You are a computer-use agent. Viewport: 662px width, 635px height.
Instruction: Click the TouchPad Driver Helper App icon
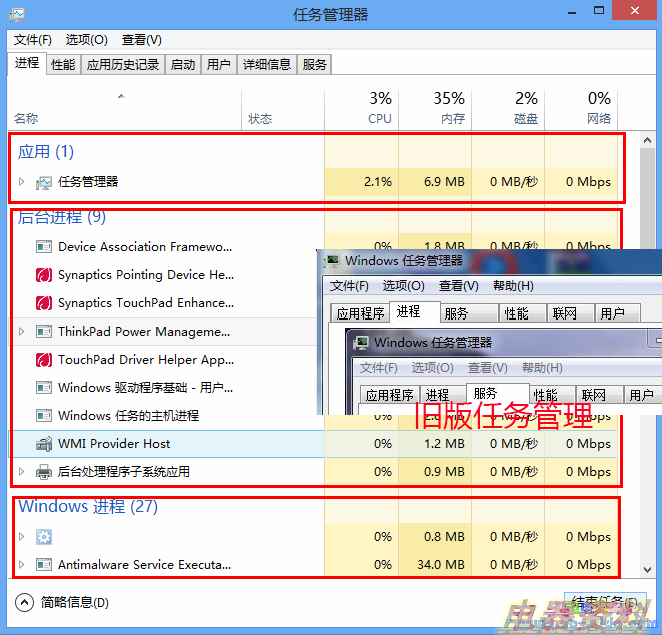pyautogui.click(x=43, y=360)
